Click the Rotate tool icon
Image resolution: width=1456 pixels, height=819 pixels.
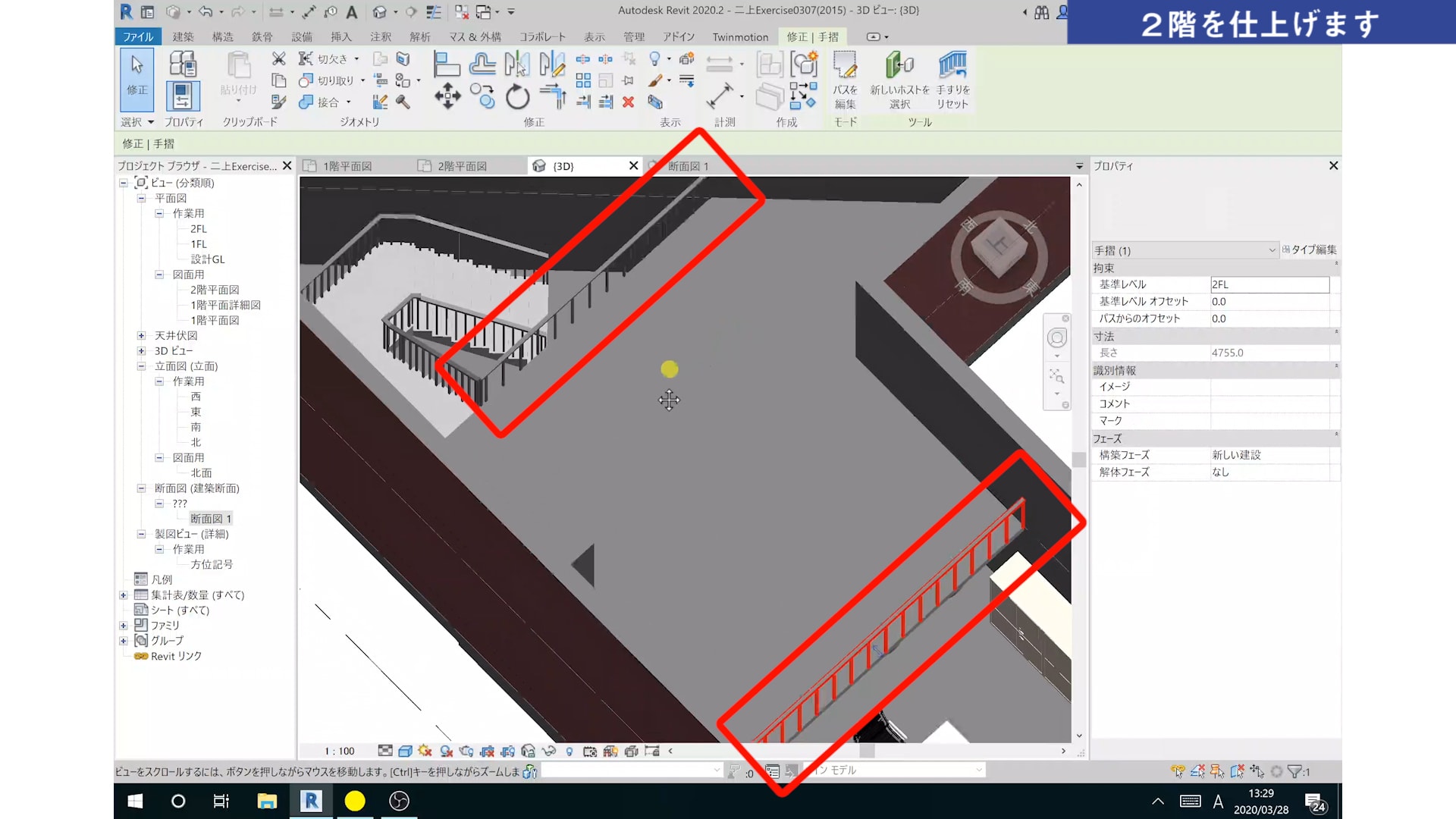(517, 97)
